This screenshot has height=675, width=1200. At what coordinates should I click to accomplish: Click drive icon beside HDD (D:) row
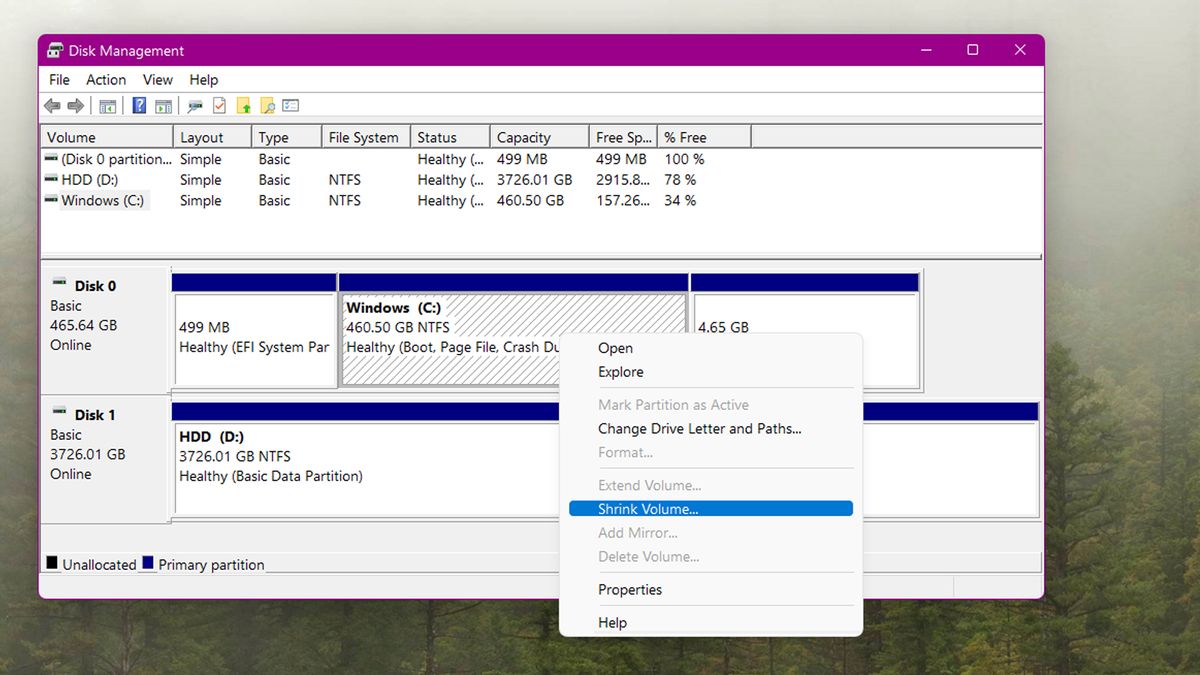coord(51,180)
